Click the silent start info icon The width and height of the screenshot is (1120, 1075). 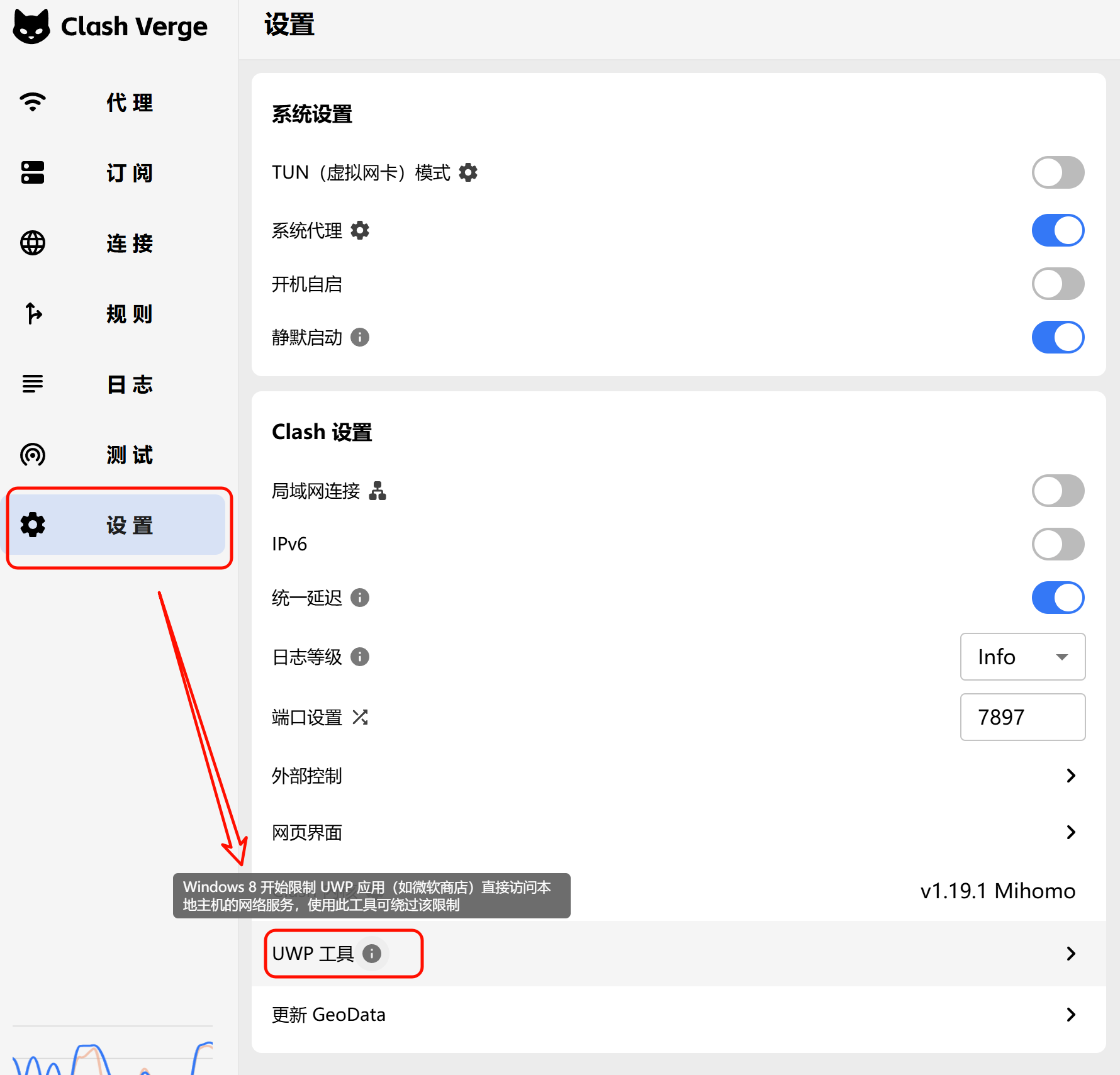360,338
